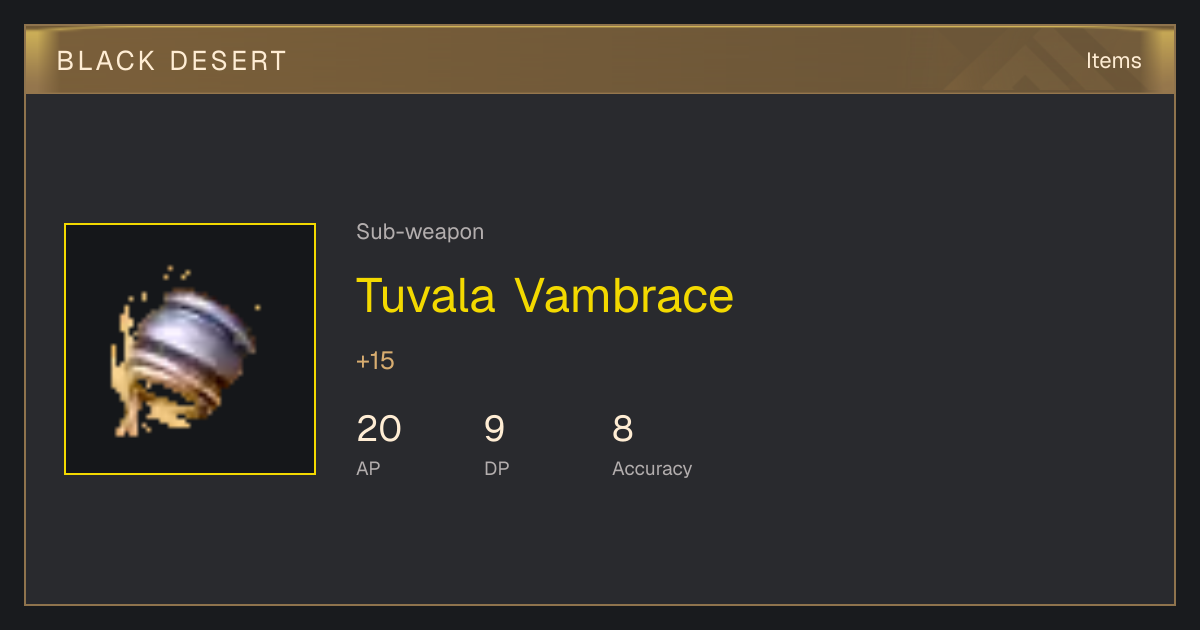Open the Items link in header
The width and height of the screenshot is (1200, 630).
(1113, 60)
